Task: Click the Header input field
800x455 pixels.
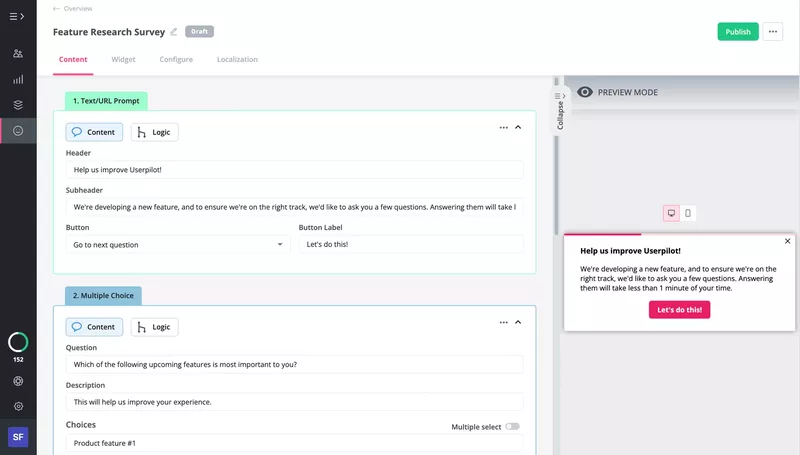Action: tap(294, 170)
